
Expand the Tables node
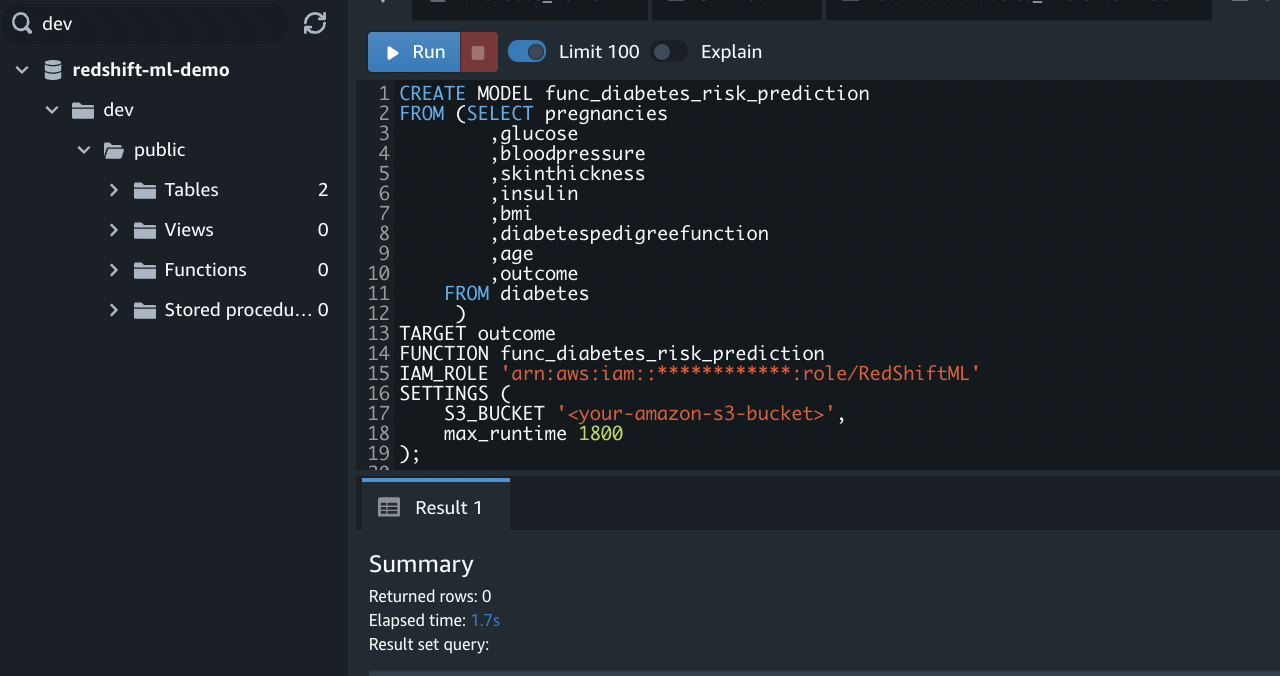tap(114, 190)
